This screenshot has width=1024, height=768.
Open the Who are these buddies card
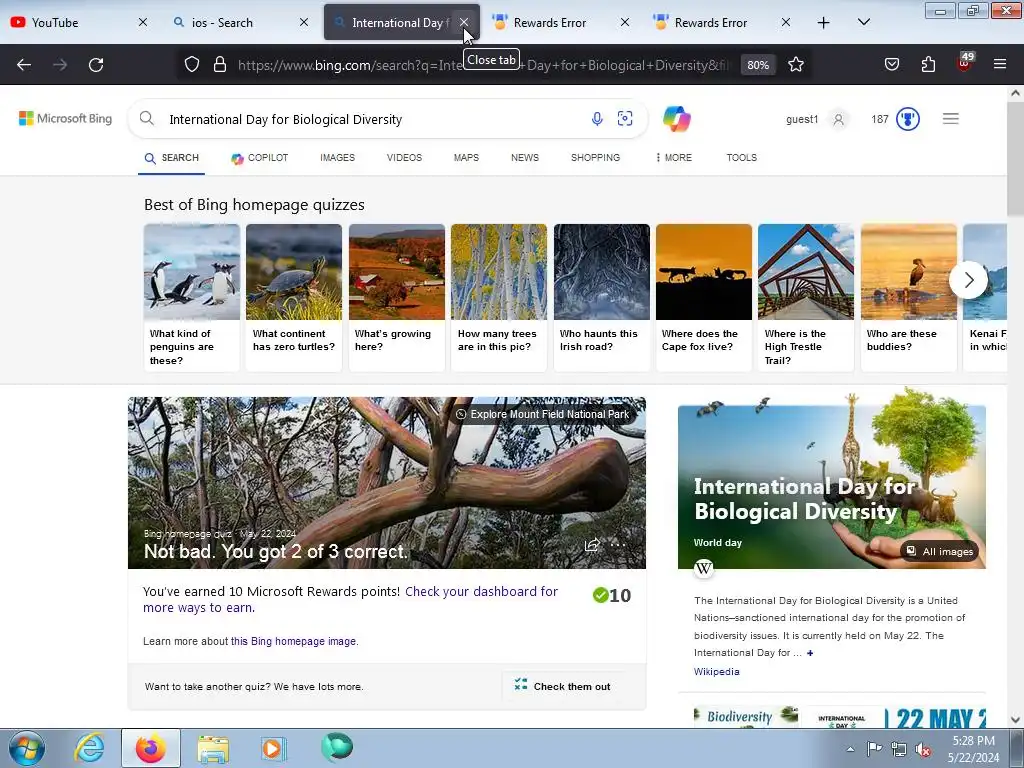908,297
